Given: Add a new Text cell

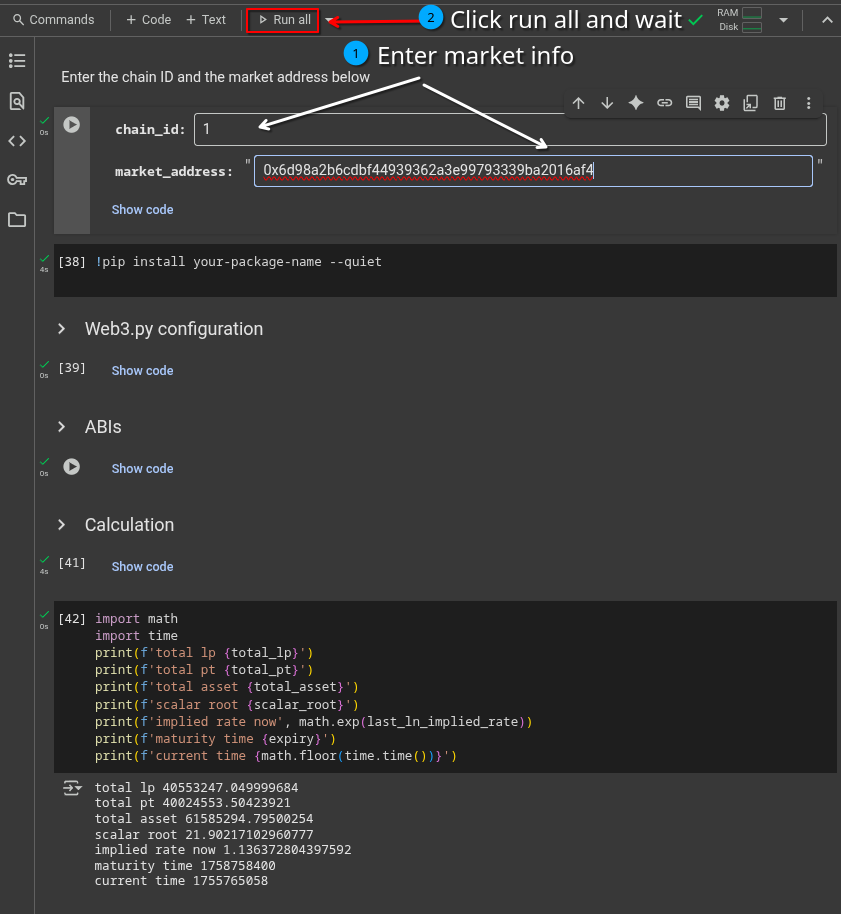Looking at the screenshot, I should [x=206, y=20].
